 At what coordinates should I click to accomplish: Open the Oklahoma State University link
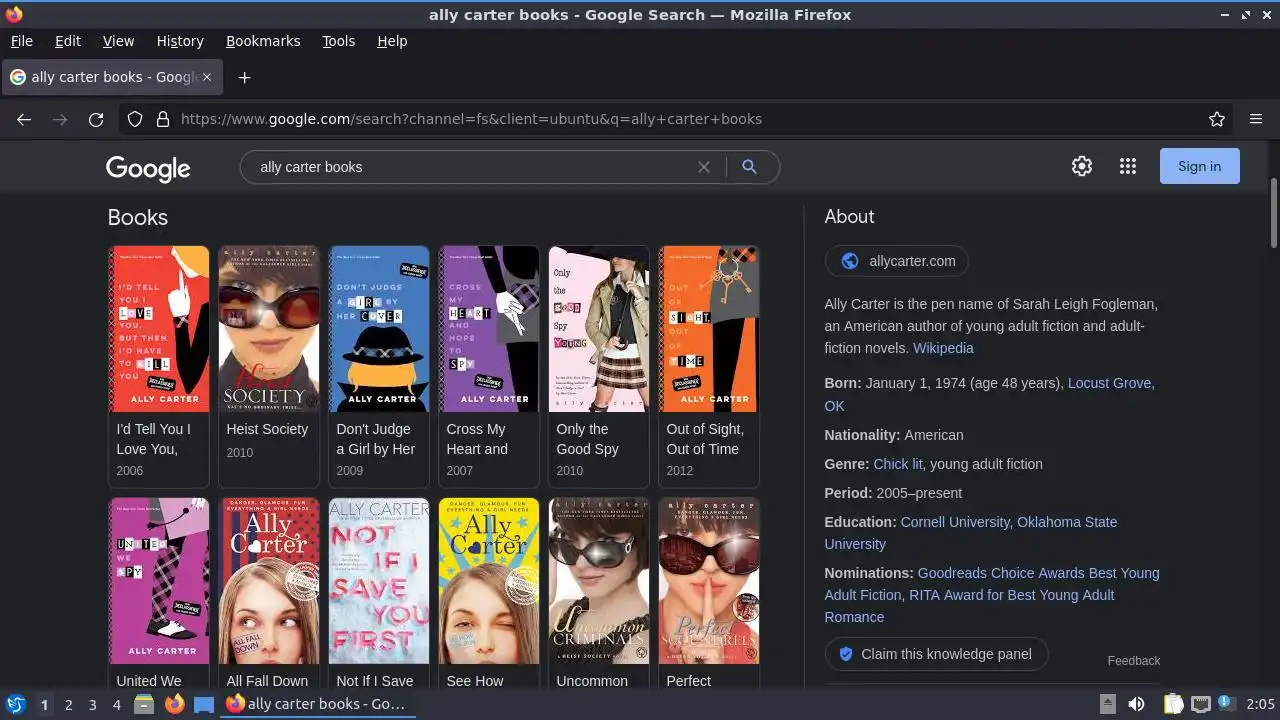point(1067,522)
